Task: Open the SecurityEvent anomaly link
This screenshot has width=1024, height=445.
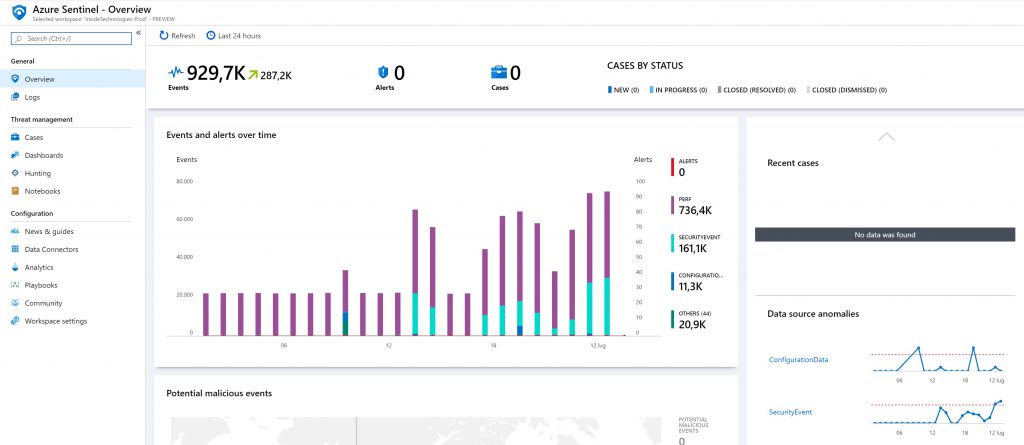Action: (x=790, y=412)
